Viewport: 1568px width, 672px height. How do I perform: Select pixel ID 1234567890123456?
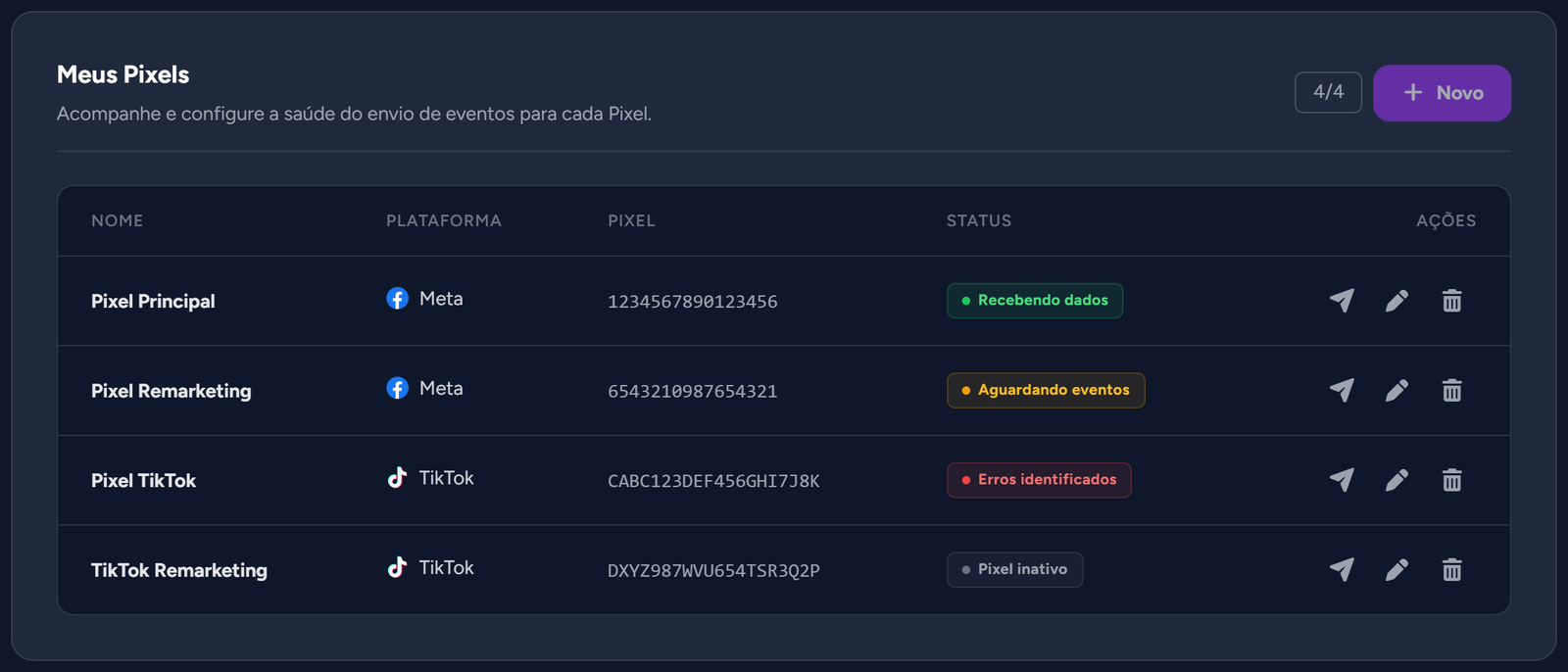[693, 302]
